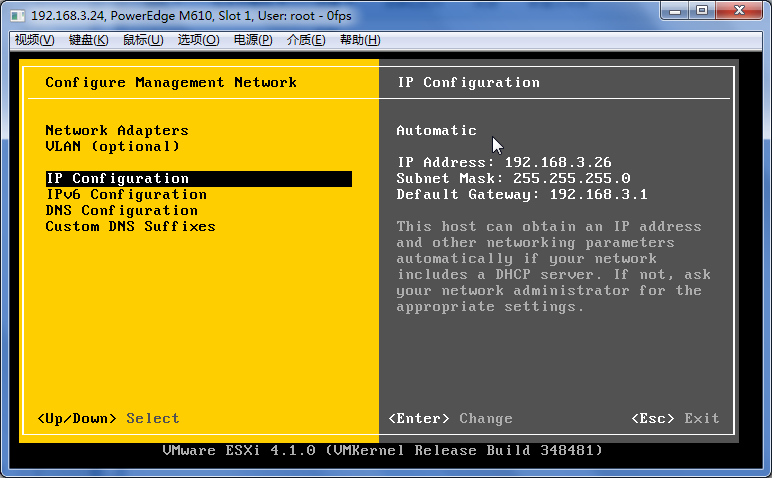Click the <Up/Down> Select hint
This screenshot has width=772, height=478.
click(108, 418)
